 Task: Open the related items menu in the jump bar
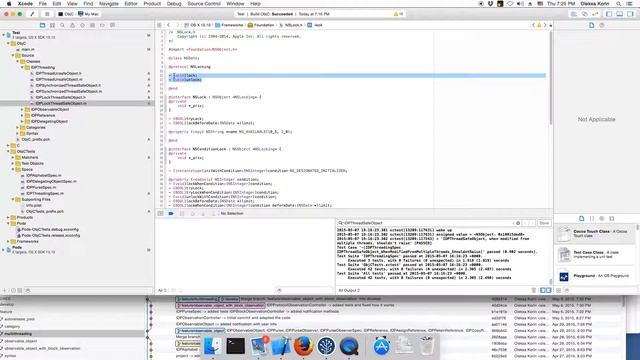coord(160,25)
